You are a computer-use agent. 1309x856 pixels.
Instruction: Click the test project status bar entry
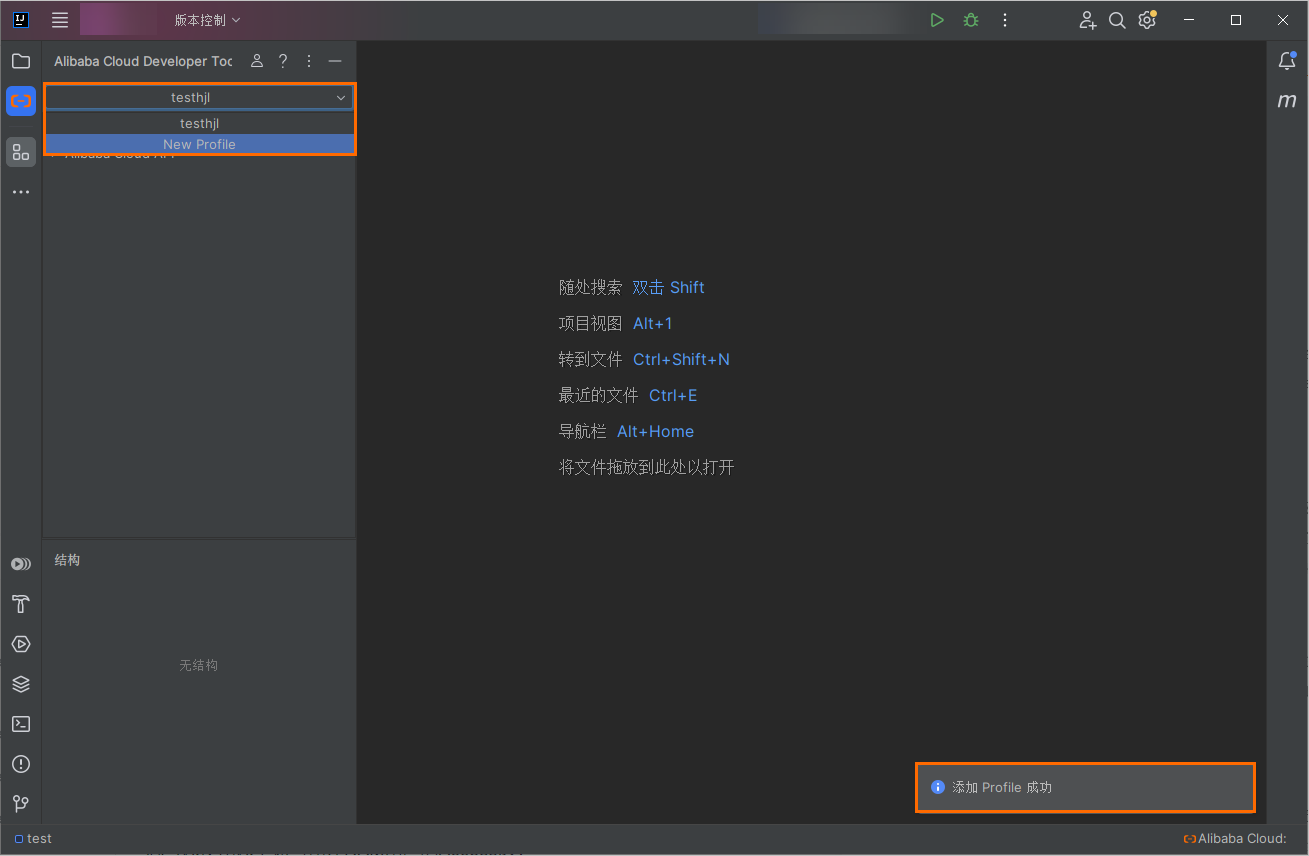[x=33, y=838]
